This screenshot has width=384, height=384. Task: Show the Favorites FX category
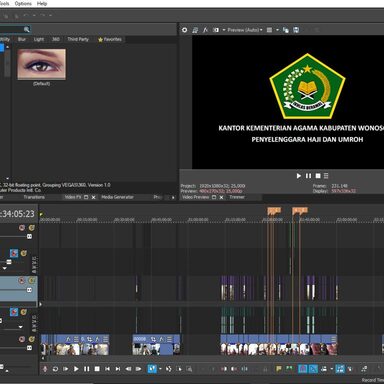pyautogui.click(x=110, y=39)
